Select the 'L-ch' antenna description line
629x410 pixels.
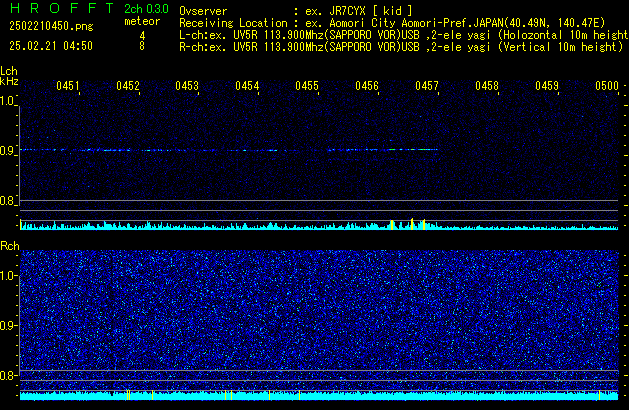tap(404, 35)
